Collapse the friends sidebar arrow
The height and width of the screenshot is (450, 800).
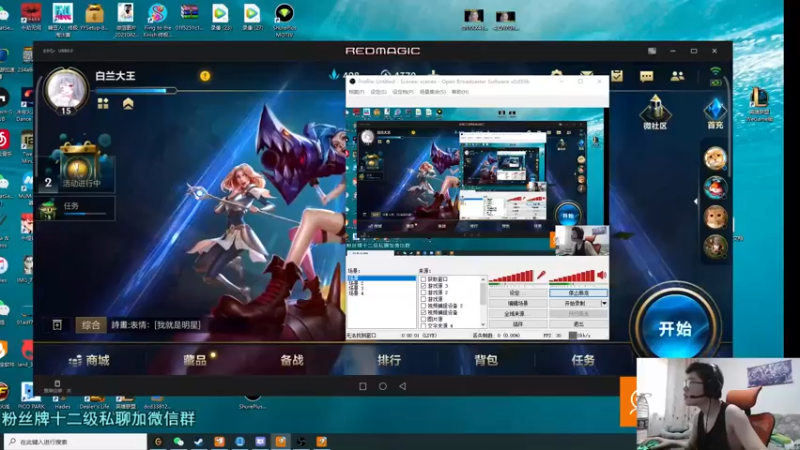tap(696, 202)
